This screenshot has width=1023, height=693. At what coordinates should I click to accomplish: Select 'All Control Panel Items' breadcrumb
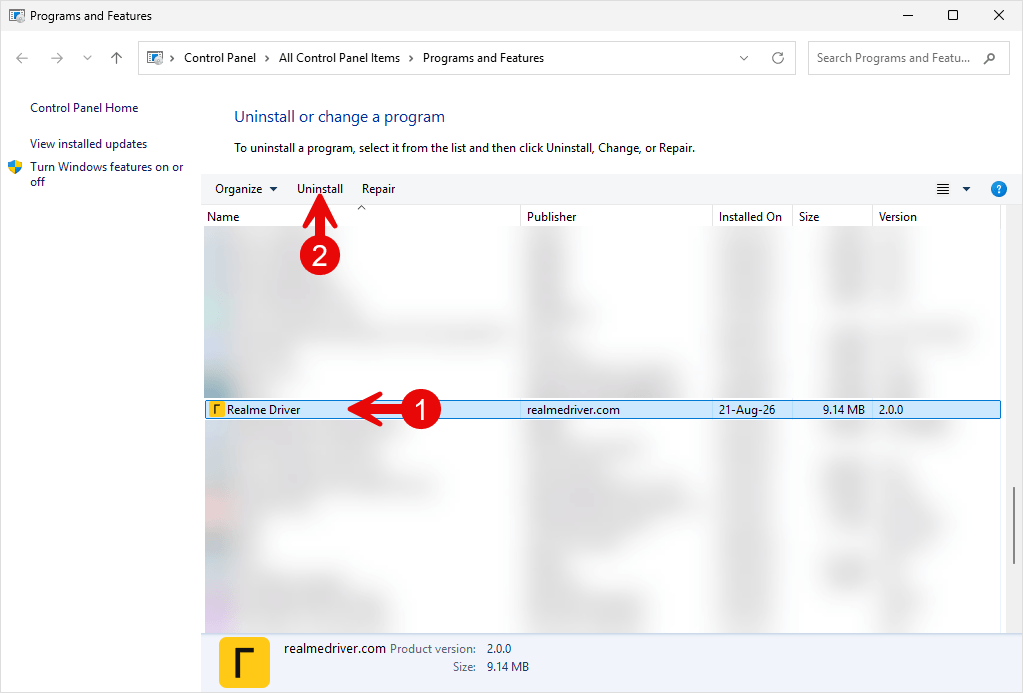(x=339, y=58)
